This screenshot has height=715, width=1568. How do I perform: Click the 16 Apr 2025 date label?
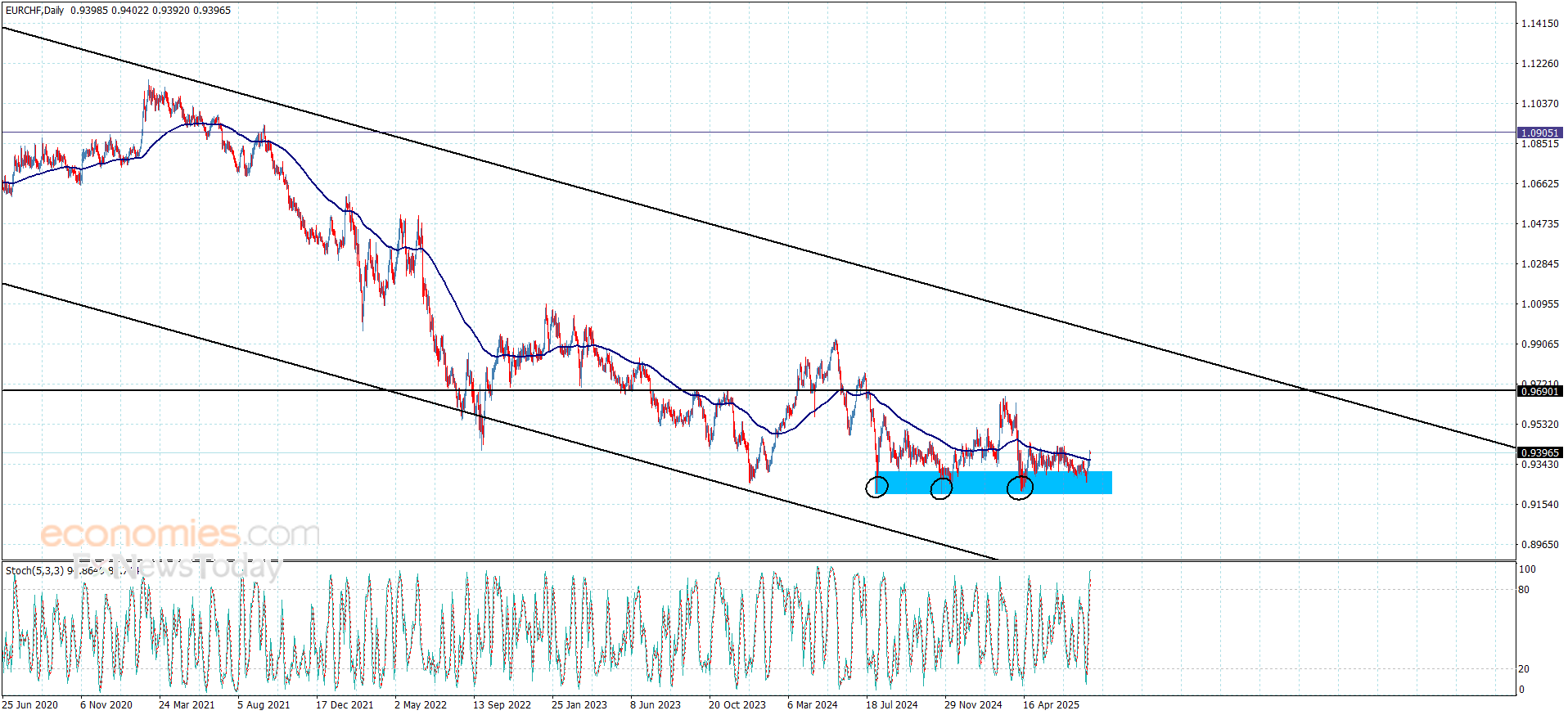tap(1051, 705)
